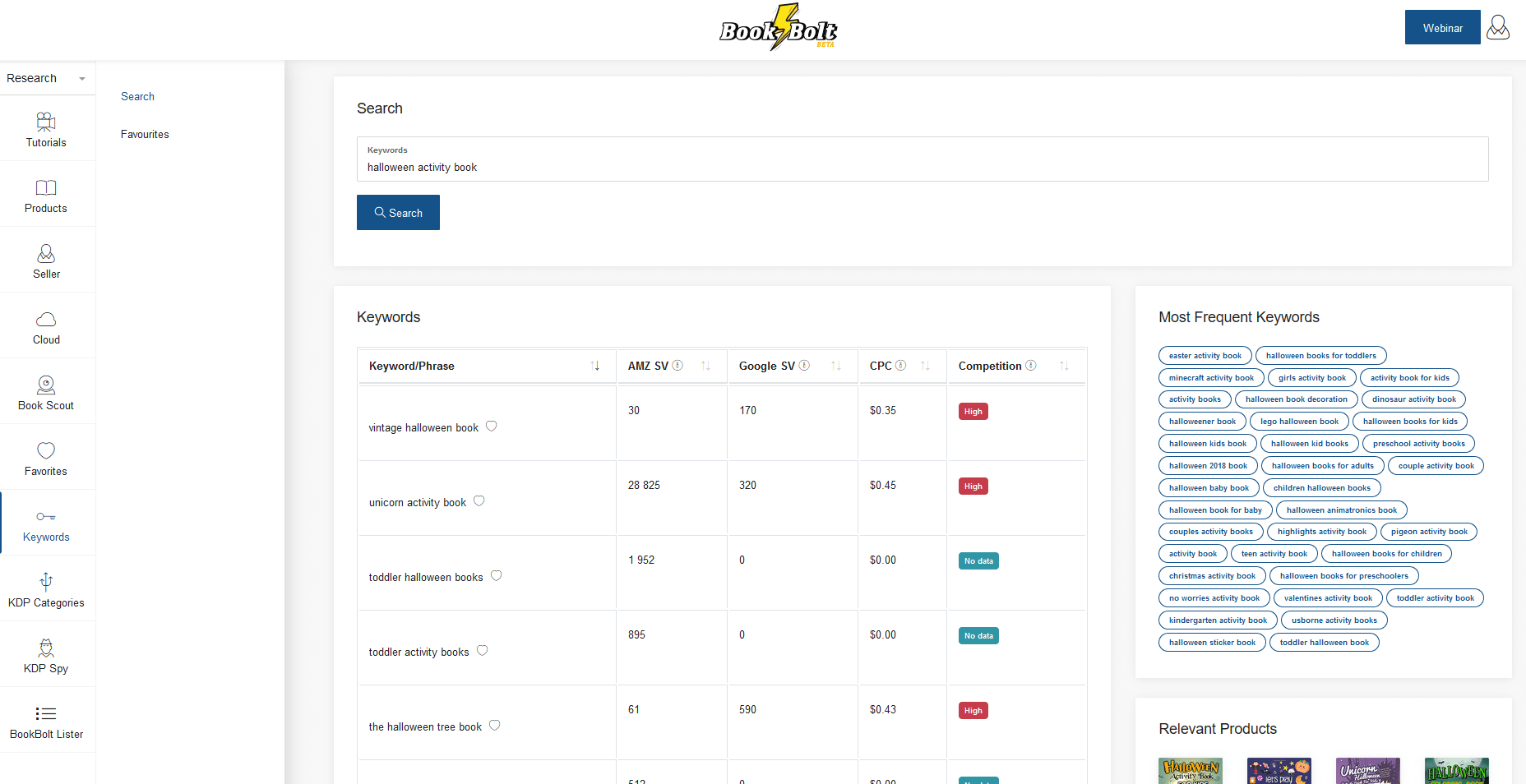
Task: Select the toddler halloween book tag
Action: click(x=1324, y=643)
